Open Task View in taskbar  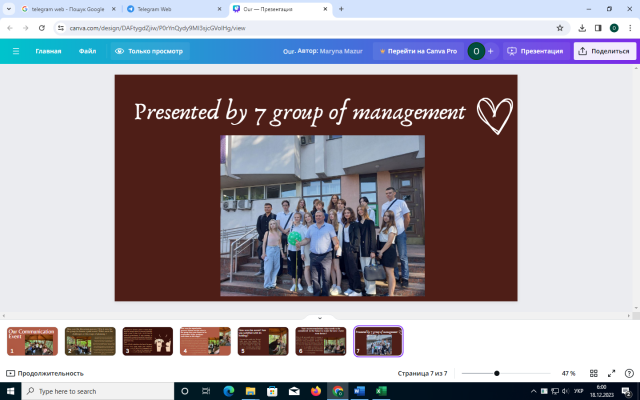pyautogui.click(x=206, y=391)
